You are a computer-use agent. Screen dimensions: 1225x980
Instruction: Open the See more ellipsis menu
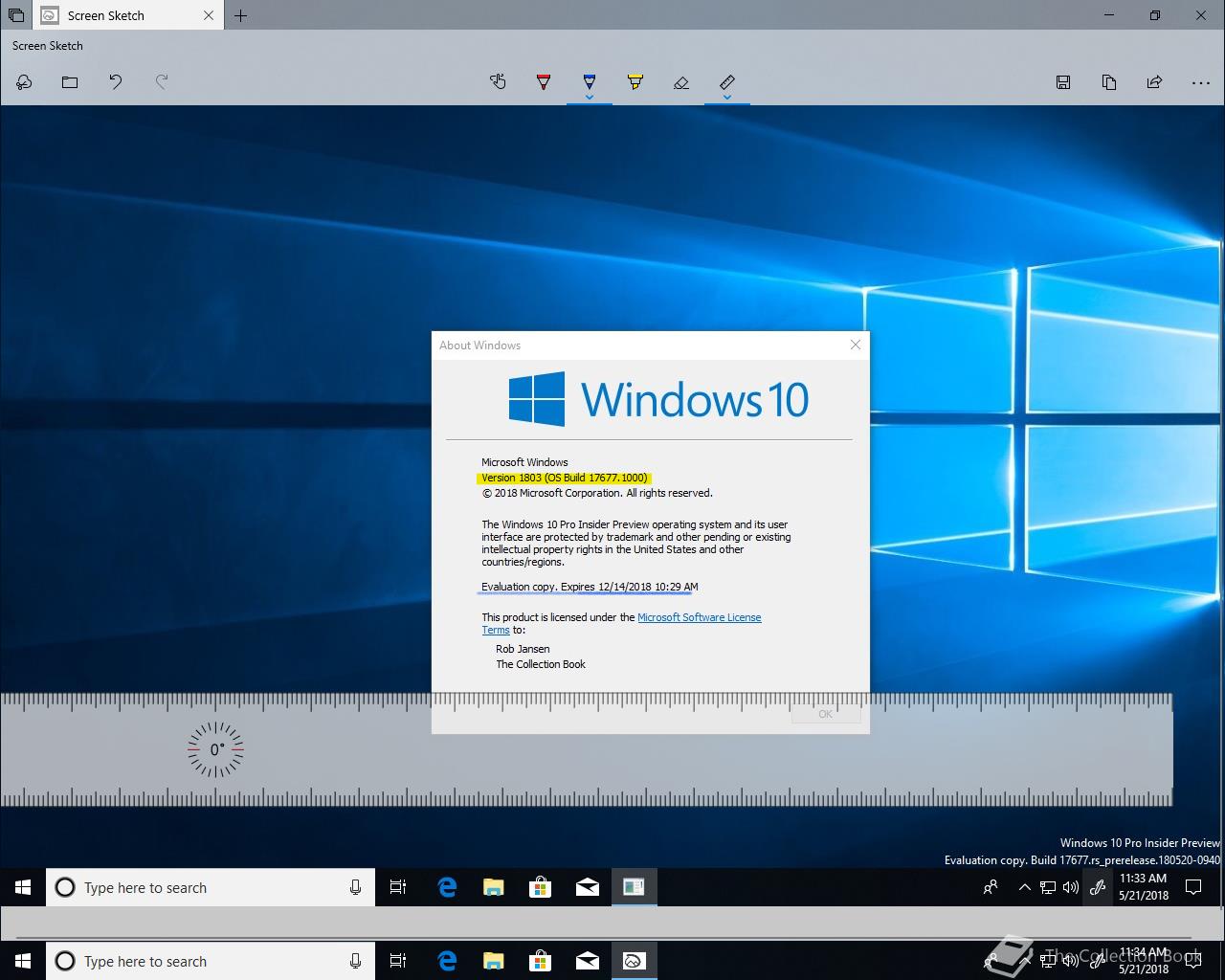coord(1201,83)
